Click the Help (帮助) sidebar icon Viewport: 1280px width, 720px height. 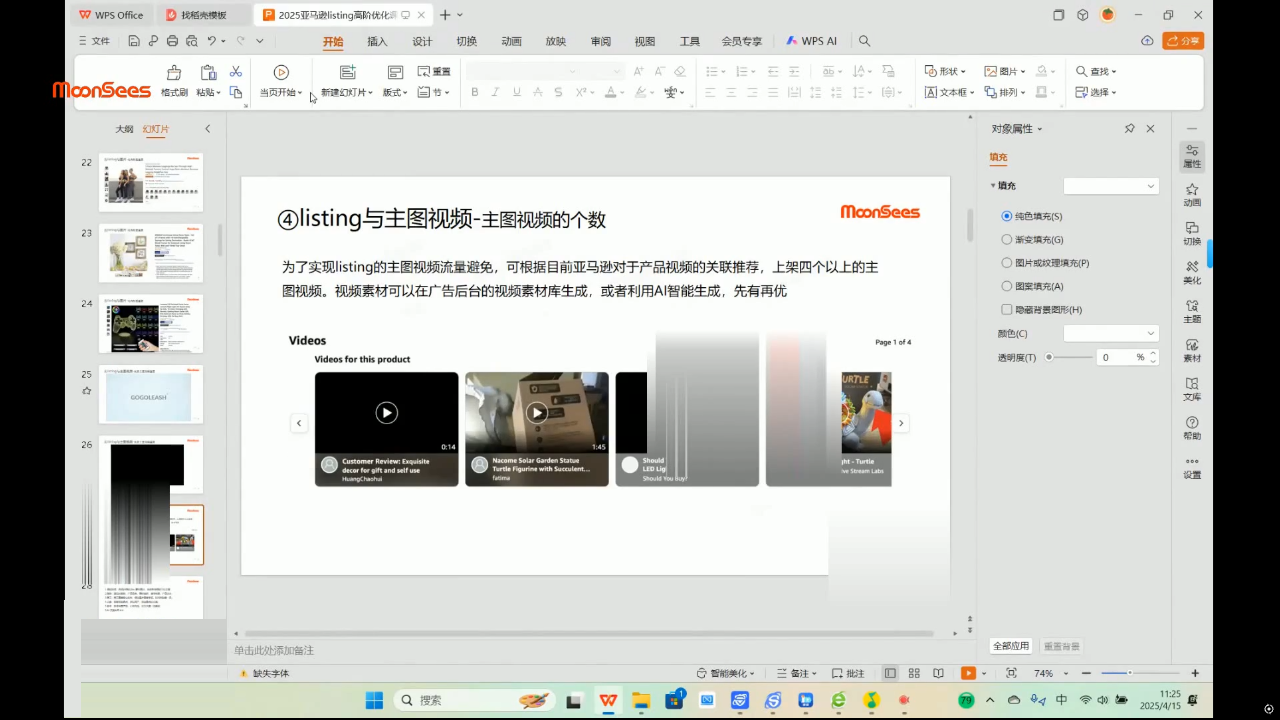point(1192,428)
